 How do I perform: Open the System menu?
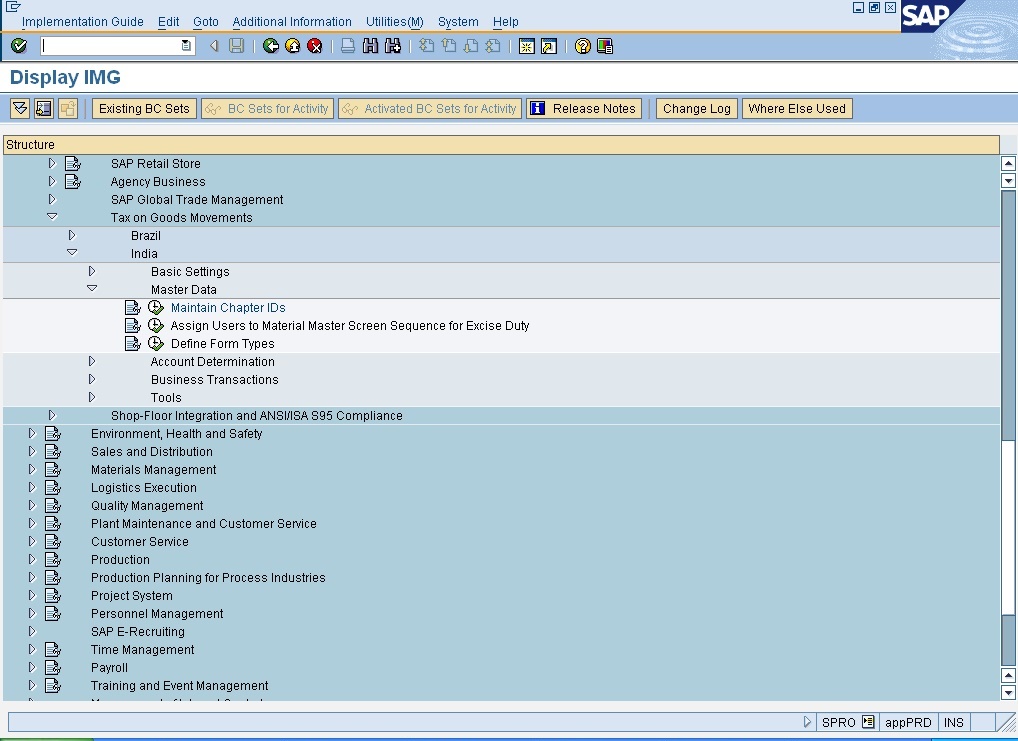[458, 21]
